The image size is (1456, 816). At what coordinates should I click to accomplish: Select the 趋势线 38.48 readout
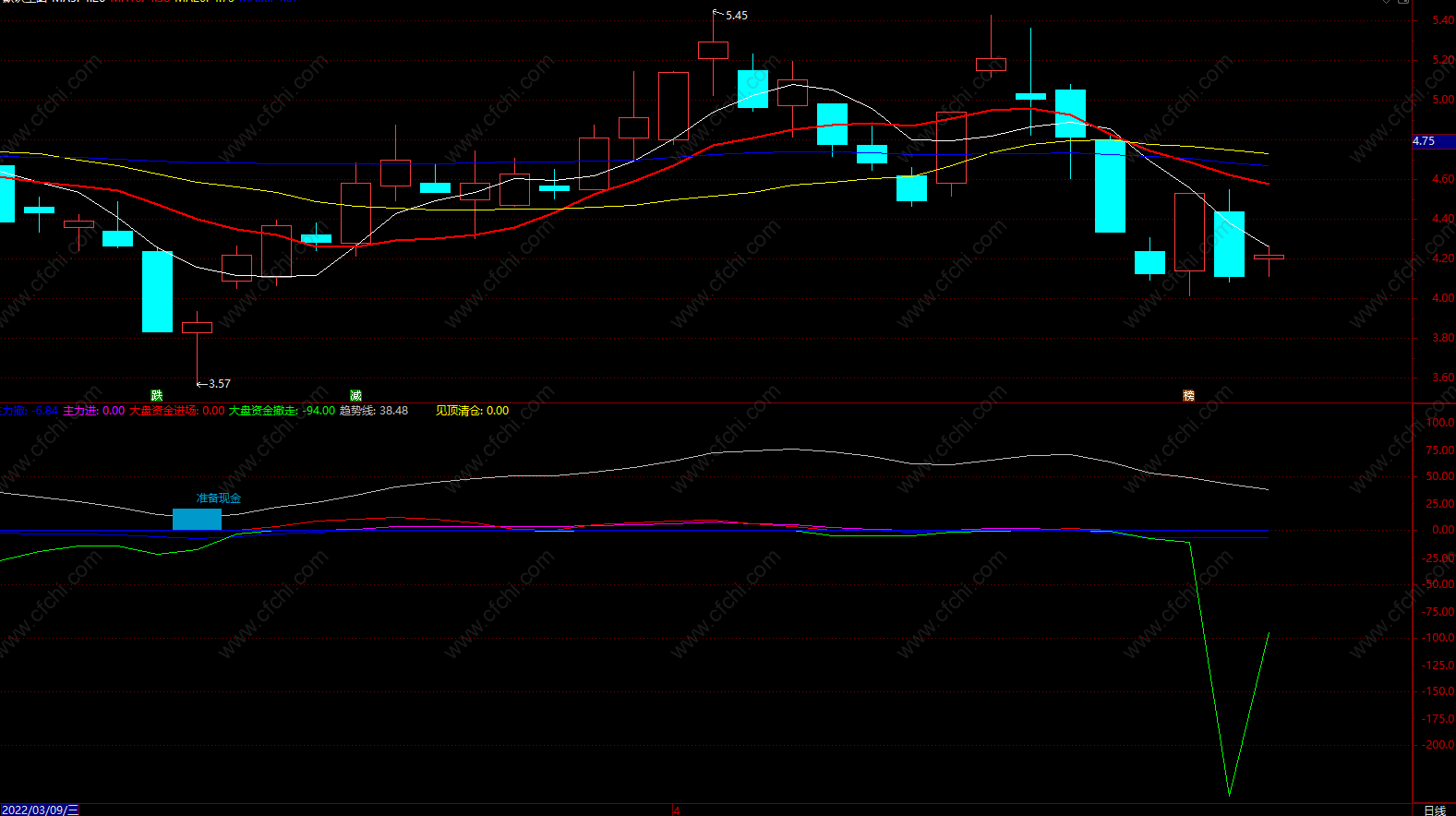pyautogui.click(x=374, y=411)
